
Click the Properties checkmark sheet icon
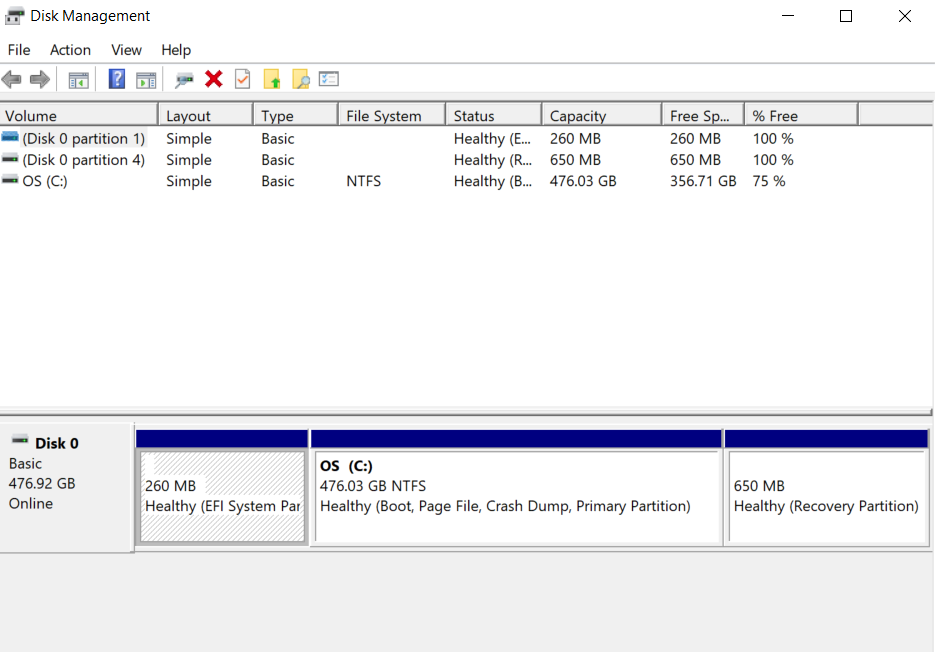point(243,79)
